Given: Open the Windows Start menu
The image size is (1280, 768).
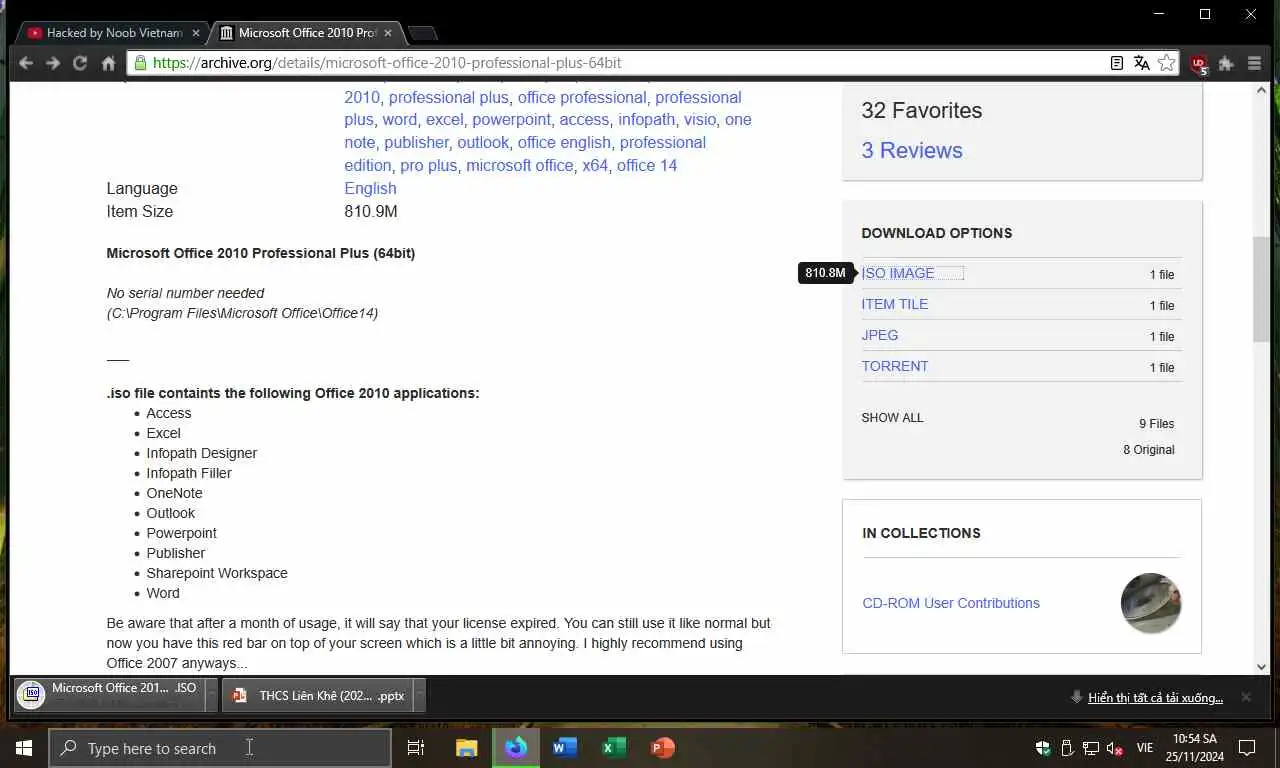Looking at the screenshot, I should click(x=24, y=748).
